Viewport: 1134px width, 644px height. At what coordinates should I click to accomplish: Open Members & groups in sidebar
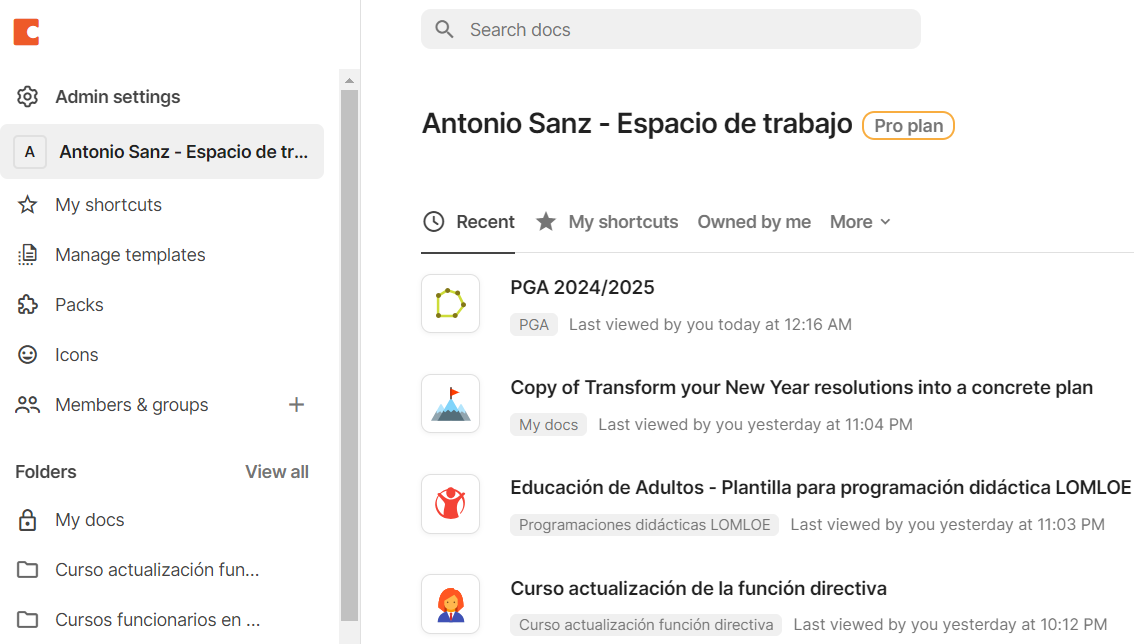tap(132, 404)
